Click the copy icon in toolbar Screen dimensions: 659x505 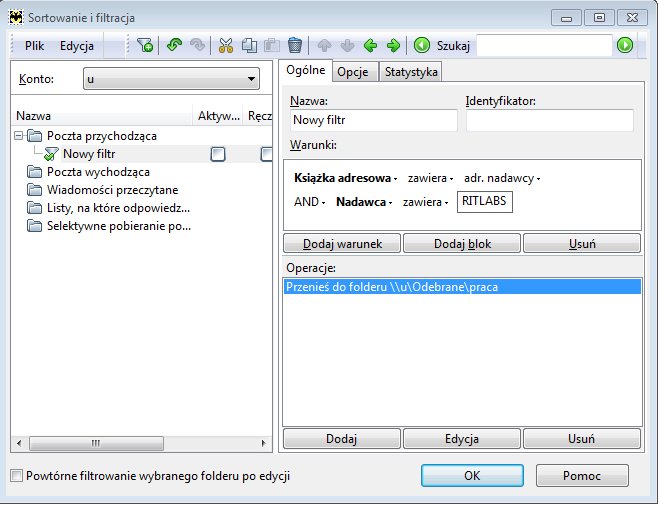click(248, 45)
